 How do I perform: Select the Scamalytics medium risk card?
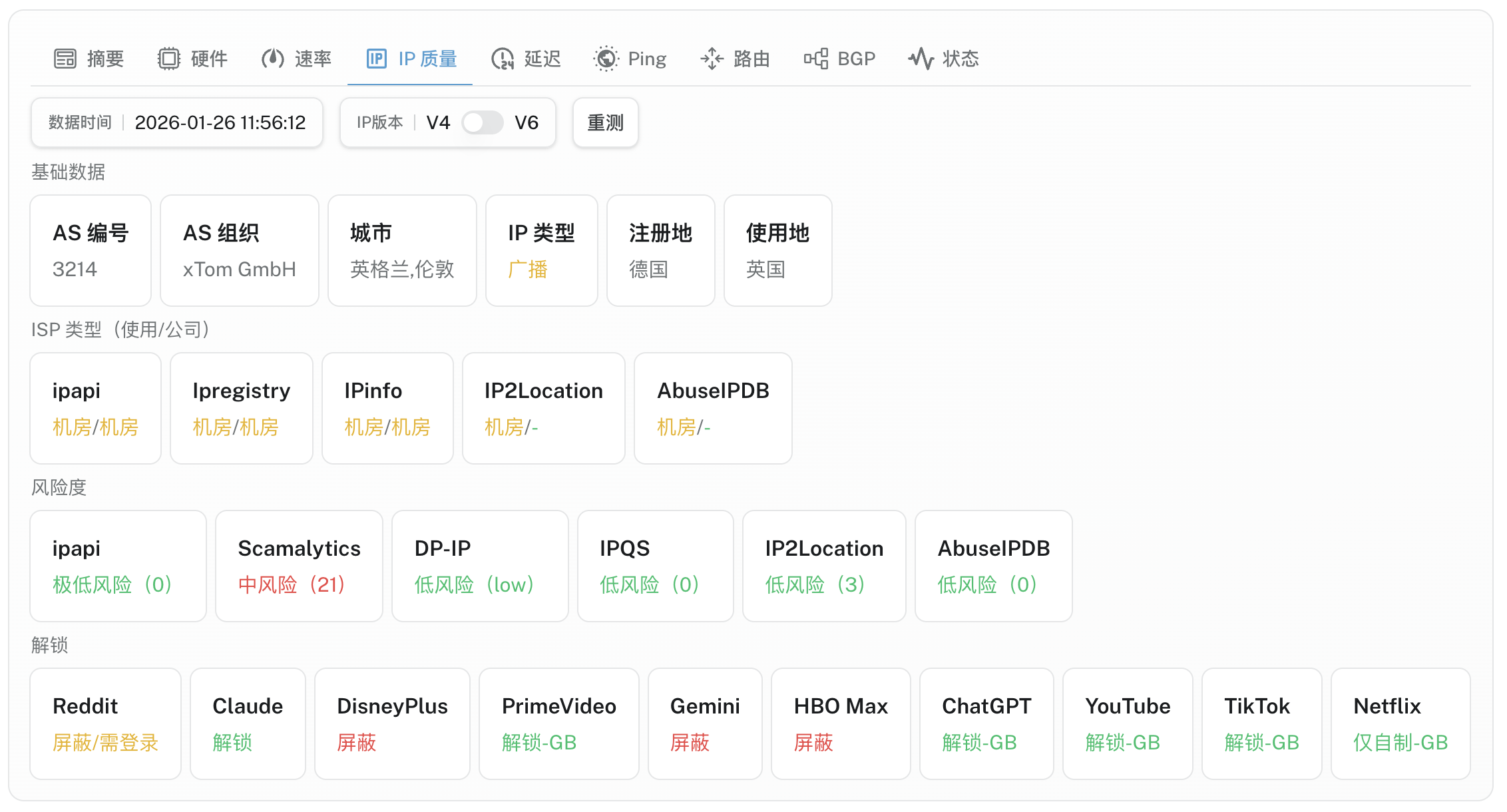(x=299, y=566)
